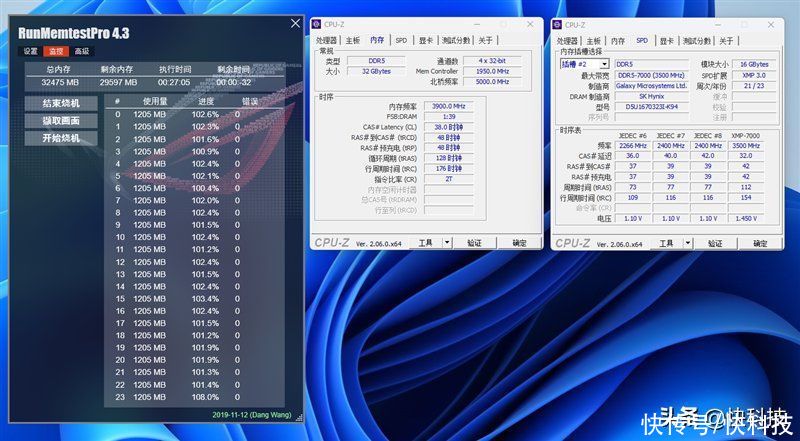Expand 插槽 #2 slot selection dropdown
The width and height of the screenshot is (800, 441).
pyautogui.click(x=605, y=64)
